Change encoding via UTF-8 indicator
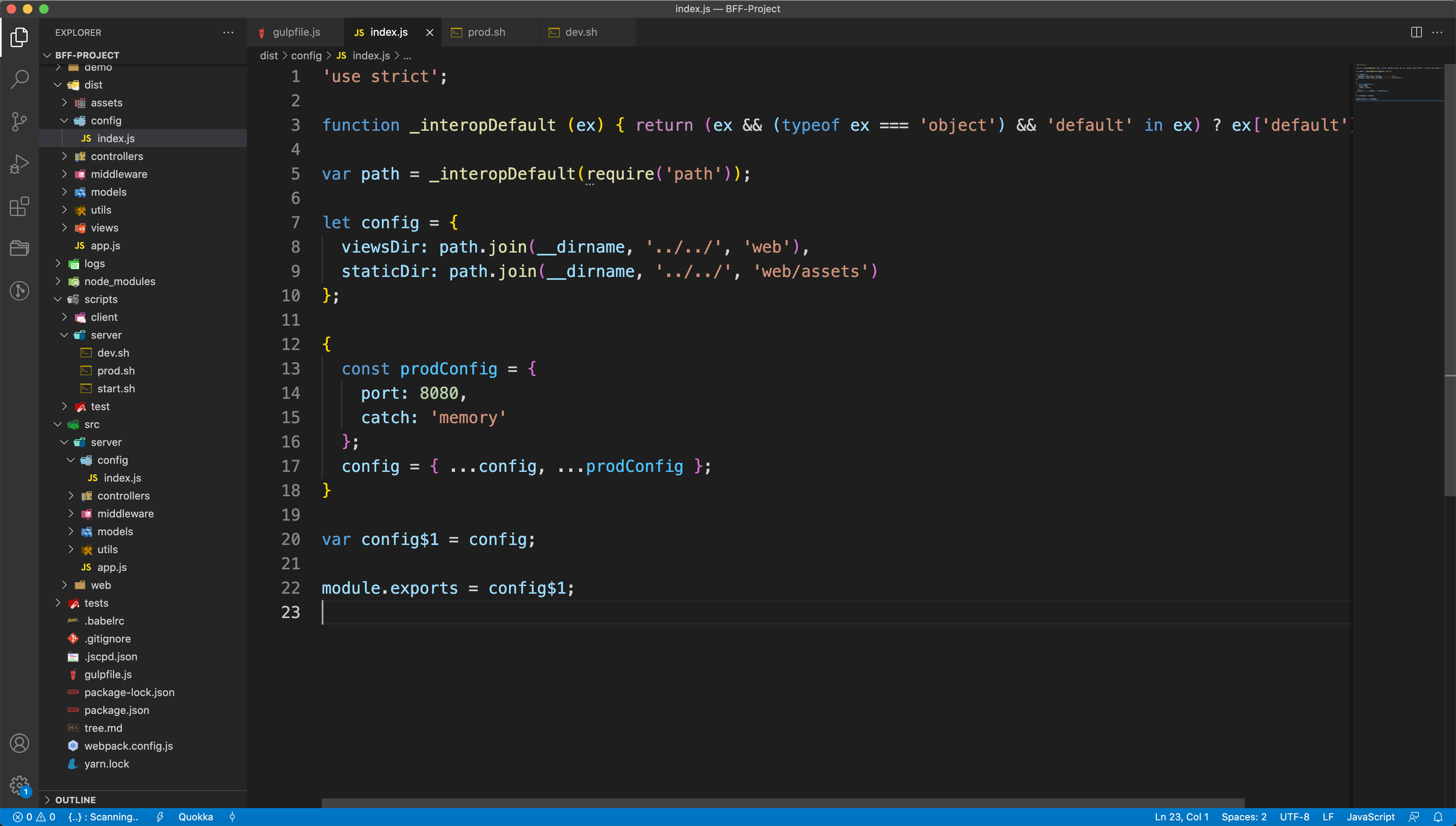The height and width of the screenshot is (826, 1456). tap(1294, 817)
